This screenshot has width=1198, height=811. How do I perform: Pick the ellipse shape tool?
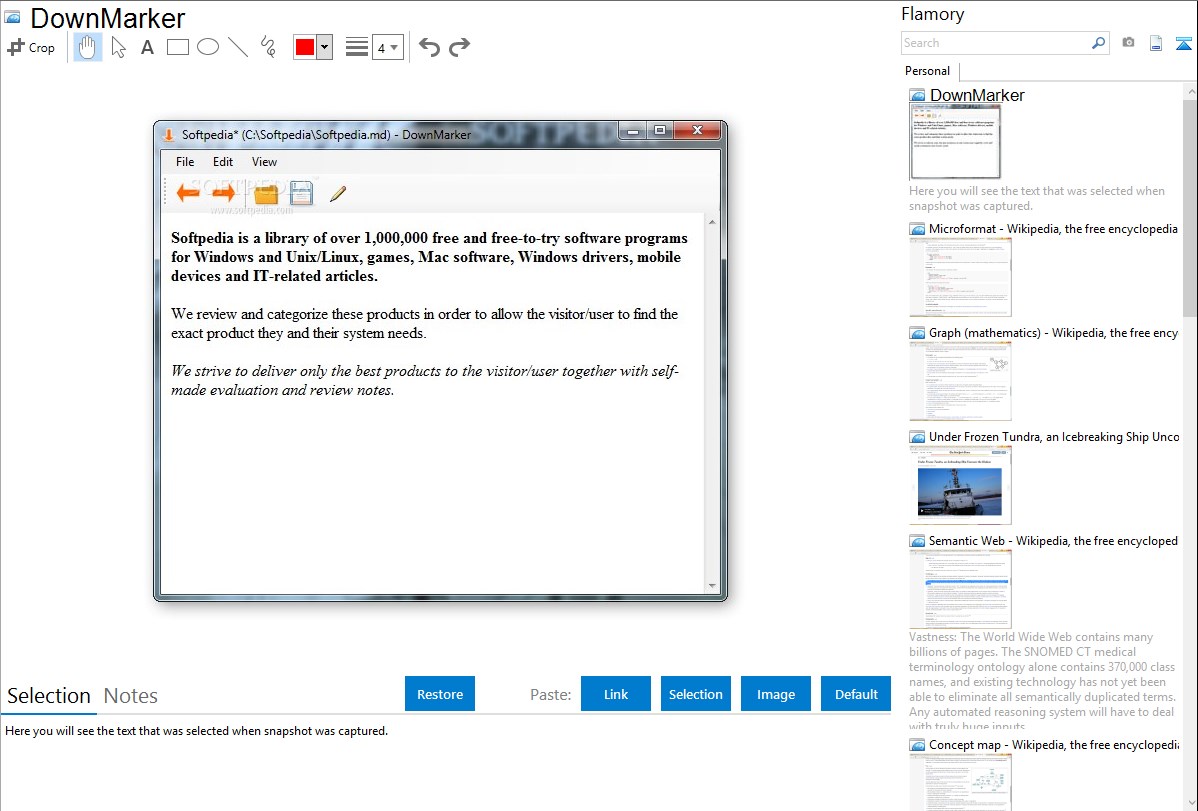(x=208, y=47)
